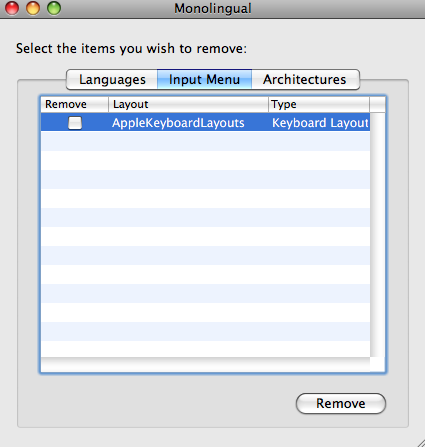Click the "Select the items you wish to remove" label
Screen dimensions: 425x447
131,49
